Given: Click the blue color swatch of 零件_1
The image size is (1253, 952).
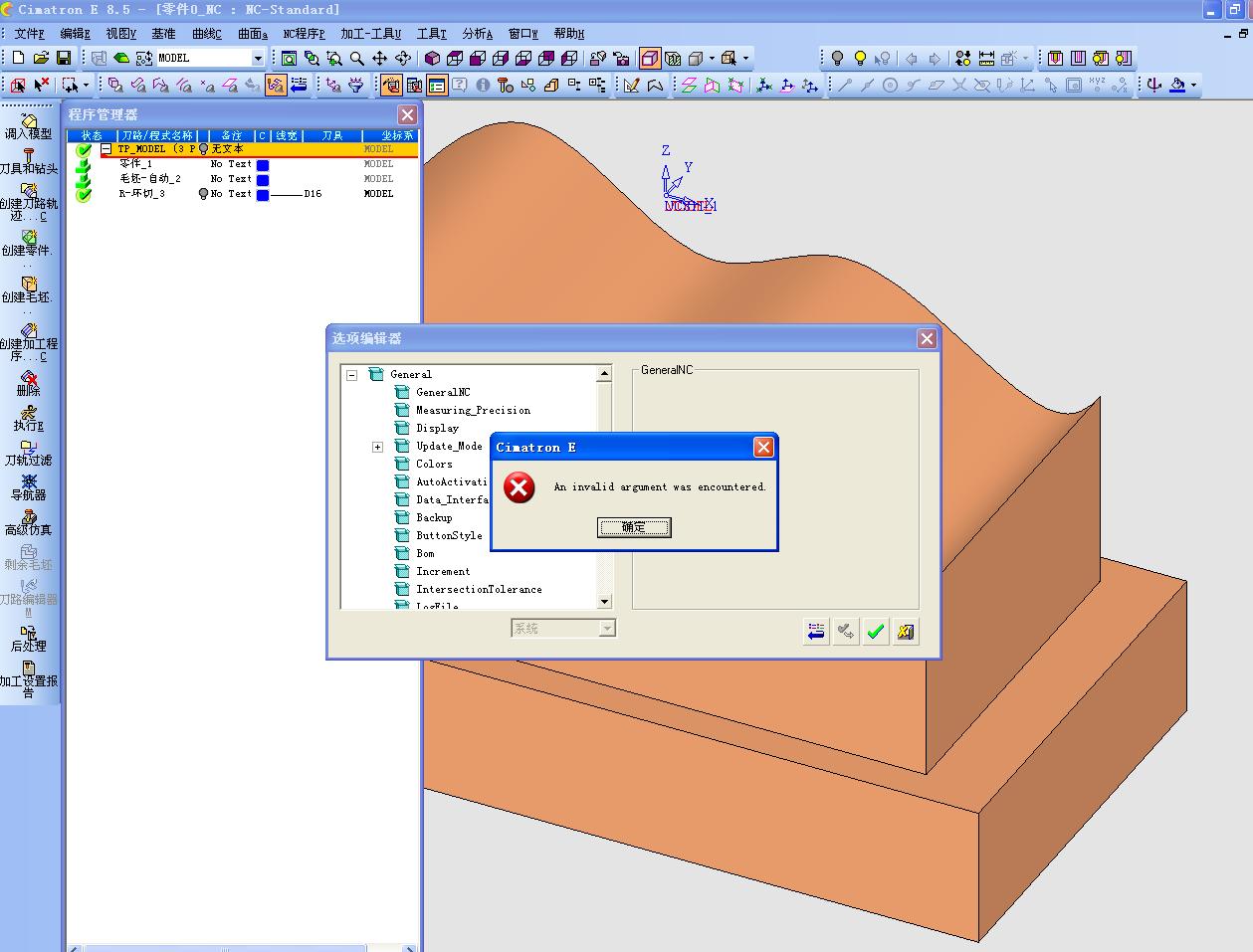Looking at the screenshot, I should [x=263, y=165].
